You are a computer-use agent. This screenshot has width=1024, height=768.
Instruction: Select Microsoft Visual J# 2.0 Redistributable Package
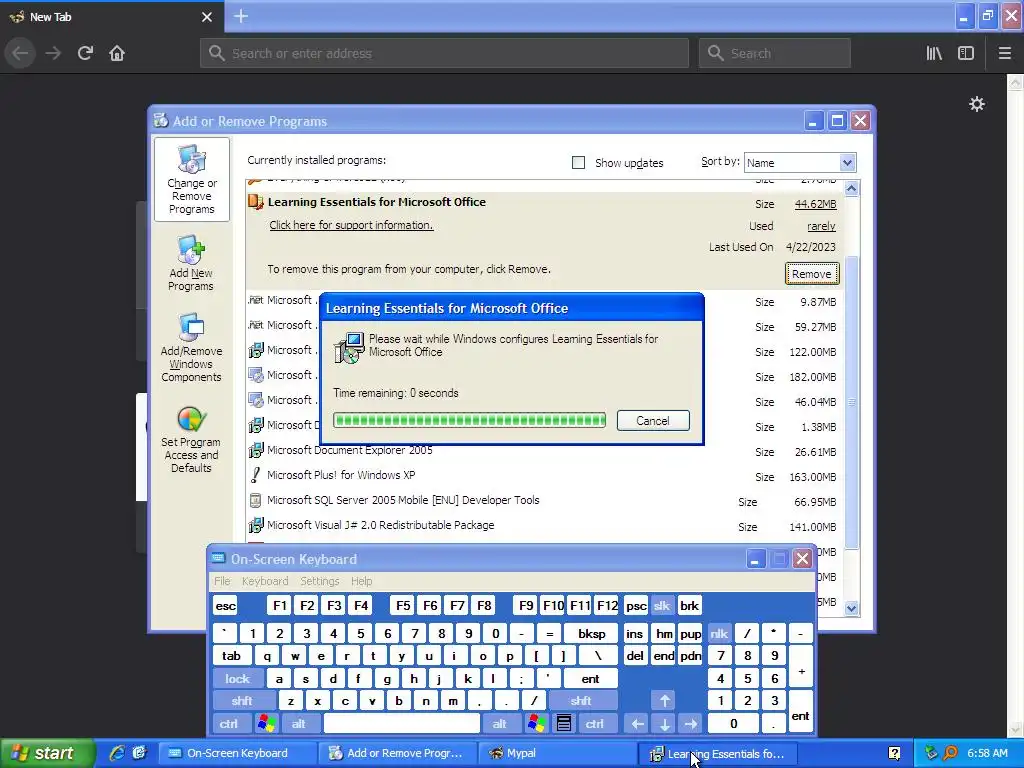point(381,525)
